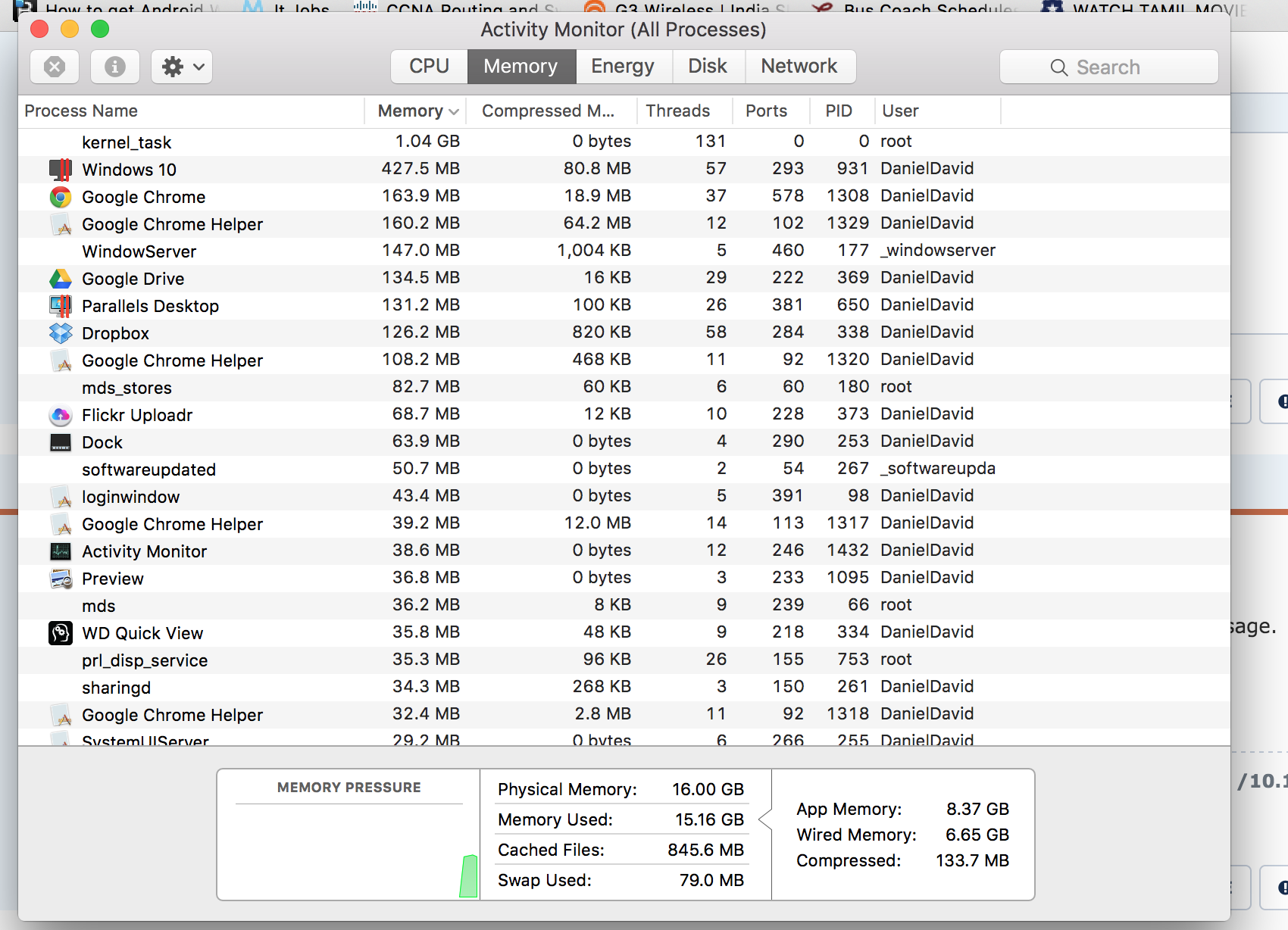The image size is (1288, 930).
Task: Click the Preview process icon
Action: [61, 579]
